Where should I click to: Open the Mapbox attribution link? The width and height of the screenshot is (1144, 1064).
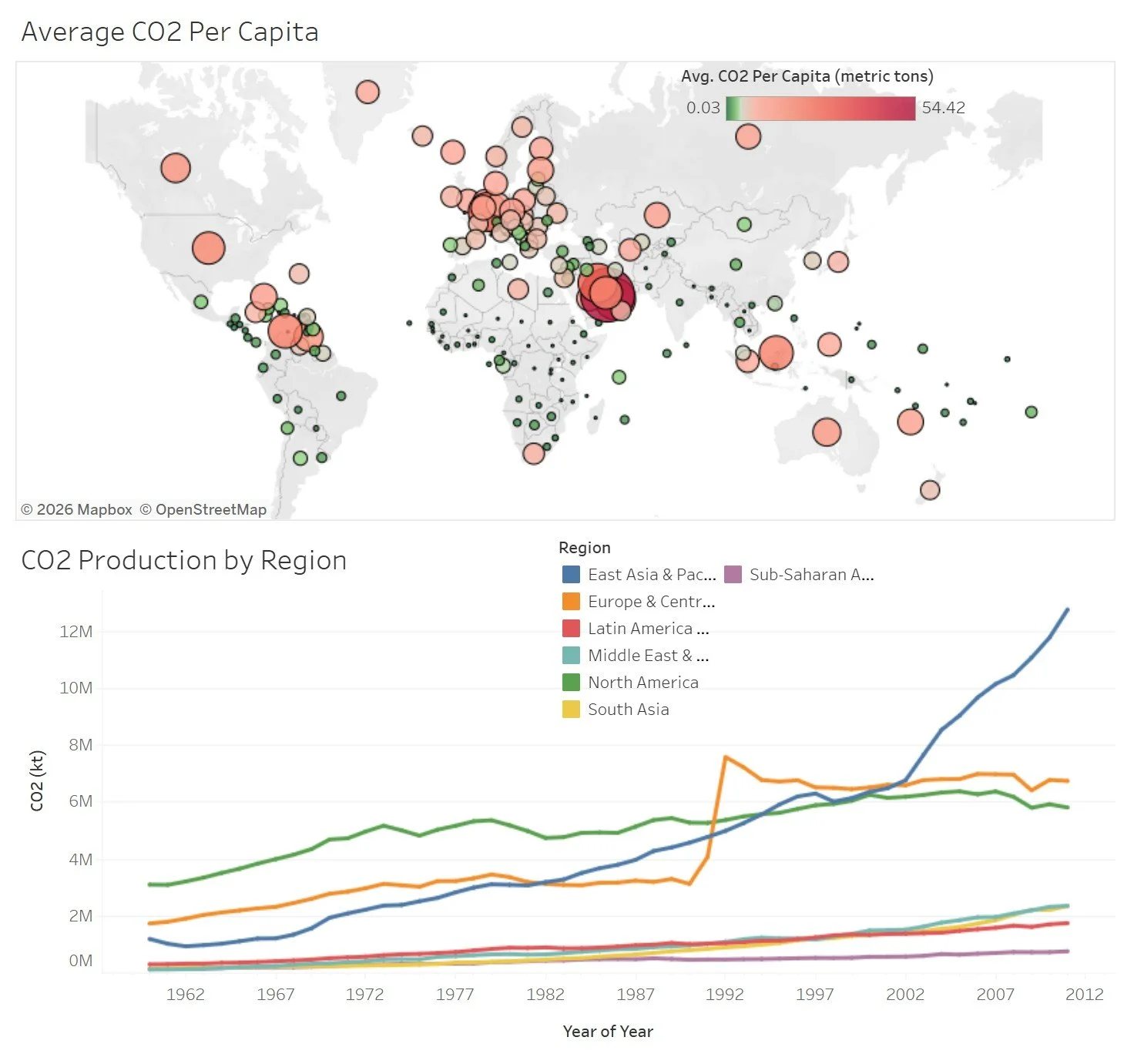76,509
